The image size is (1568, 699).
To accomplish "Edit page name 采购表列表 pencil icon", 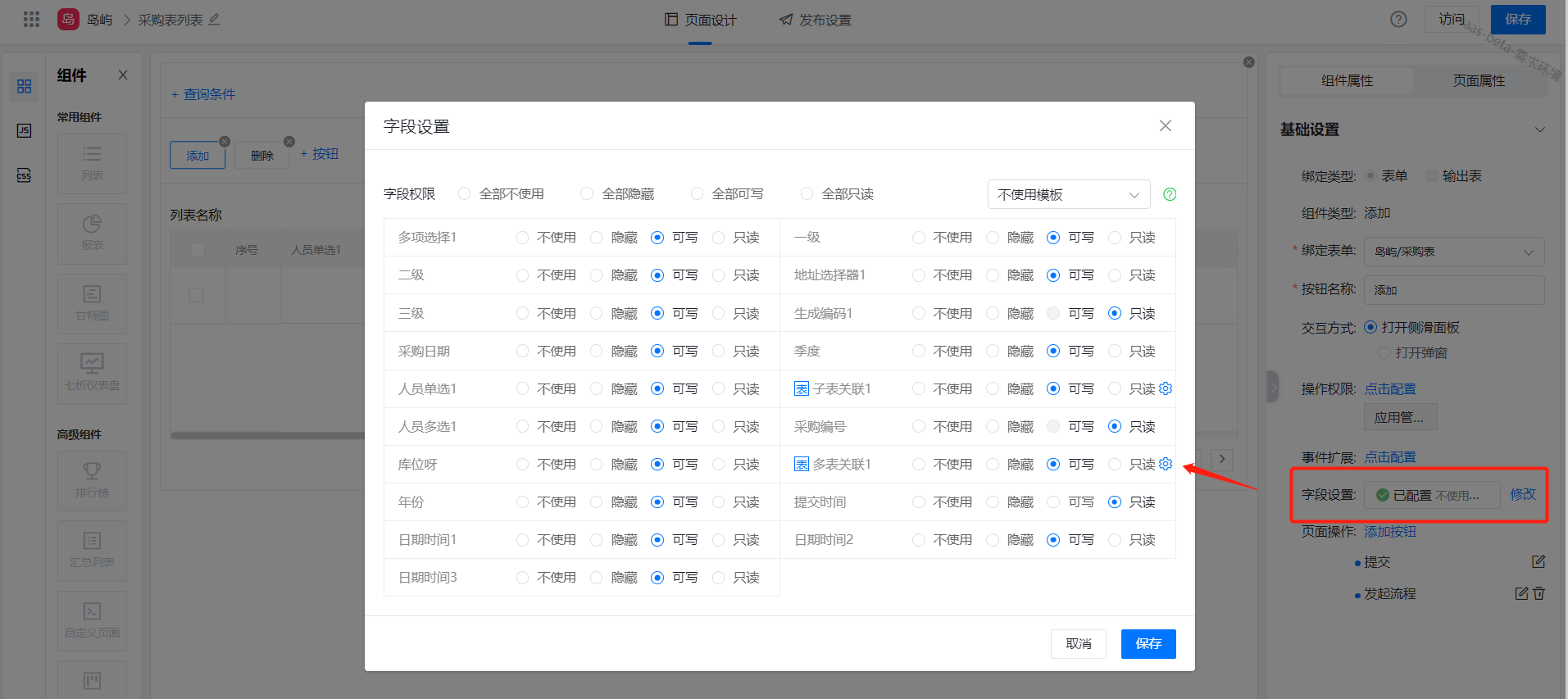I will click(214, 19).
